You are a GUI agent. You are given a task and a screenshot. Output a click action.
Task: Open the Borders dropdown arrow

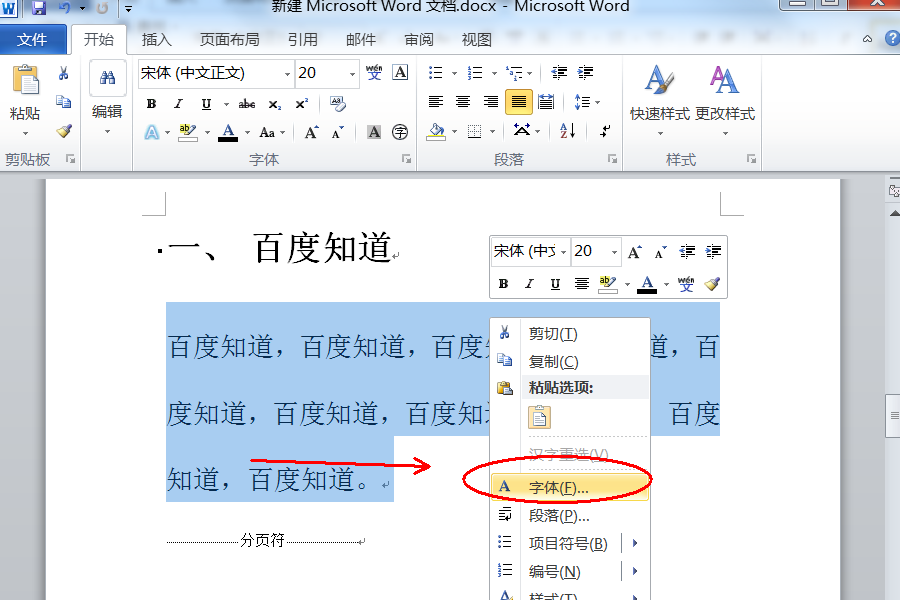click(x=492, y=132)
